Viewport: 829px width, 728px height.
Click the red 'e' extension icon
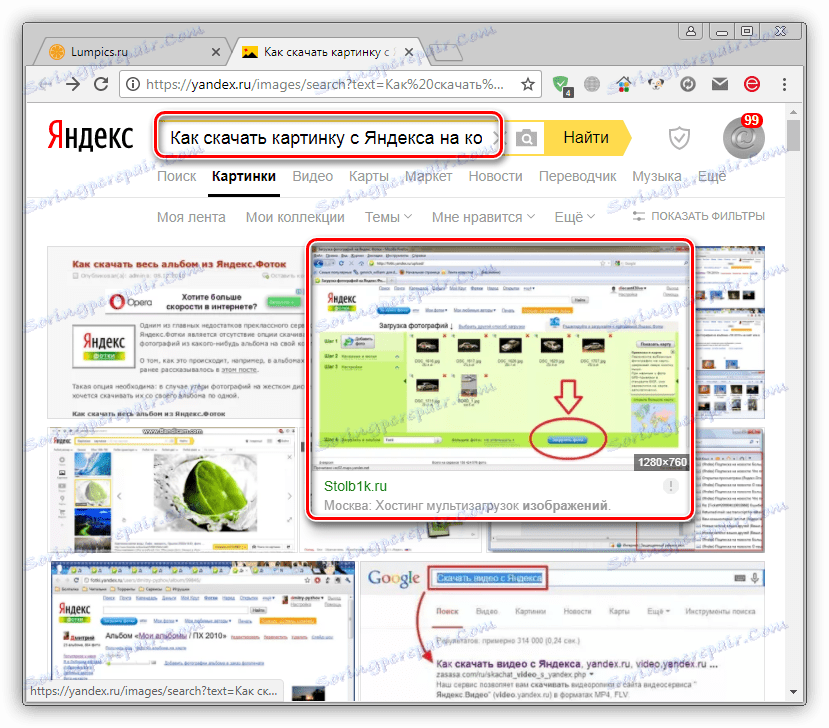pyautogui.click(x=753, y=86)
